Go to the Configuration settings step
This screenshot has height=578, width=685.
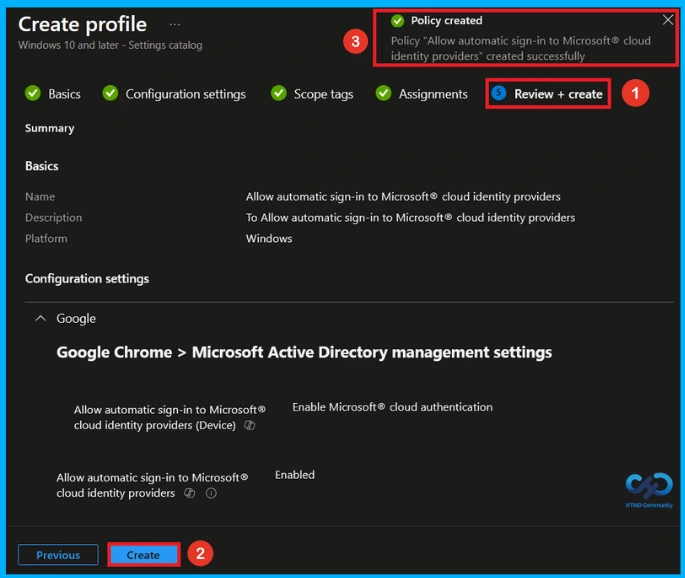pyautogui.click(x=186, y=94)
